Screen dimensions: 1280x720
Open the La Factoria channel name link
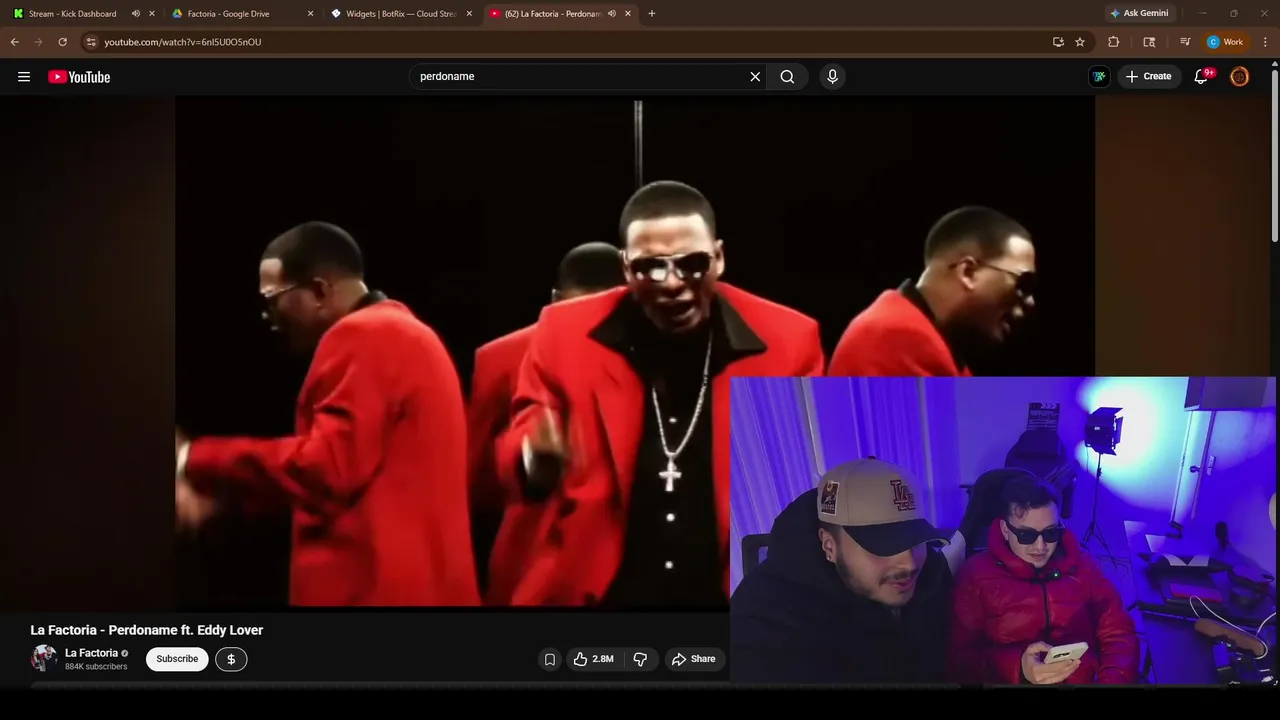tap(91, 653)
